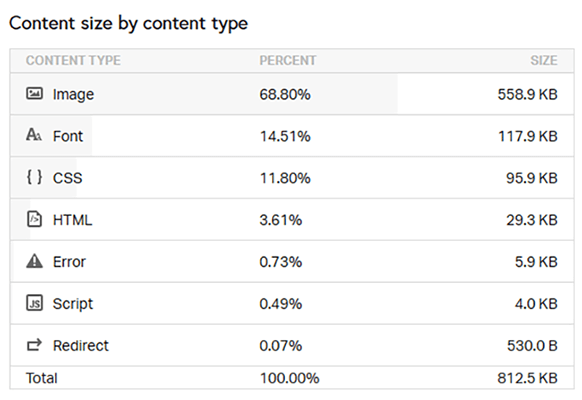Click the Image content type icon
Screen dimensions: 582x400
coord(35,94)
